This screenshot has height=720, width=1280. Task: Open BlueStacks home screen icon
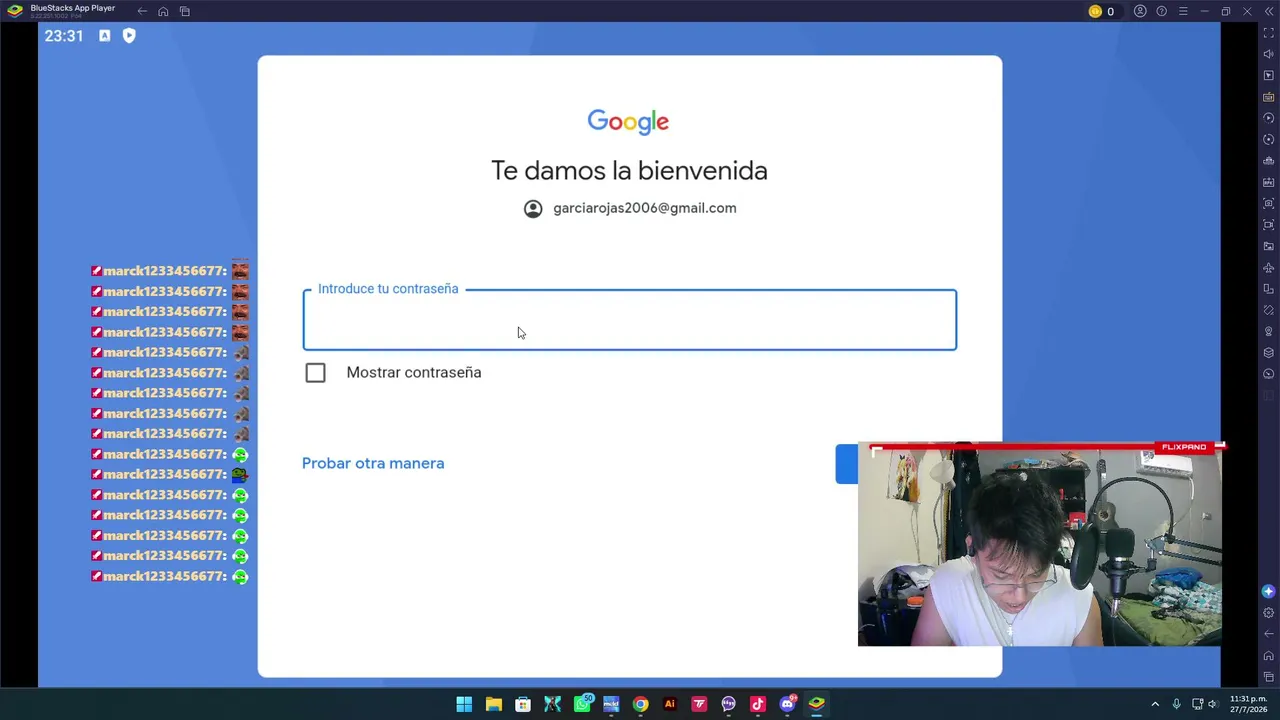[x=163, y=11]
